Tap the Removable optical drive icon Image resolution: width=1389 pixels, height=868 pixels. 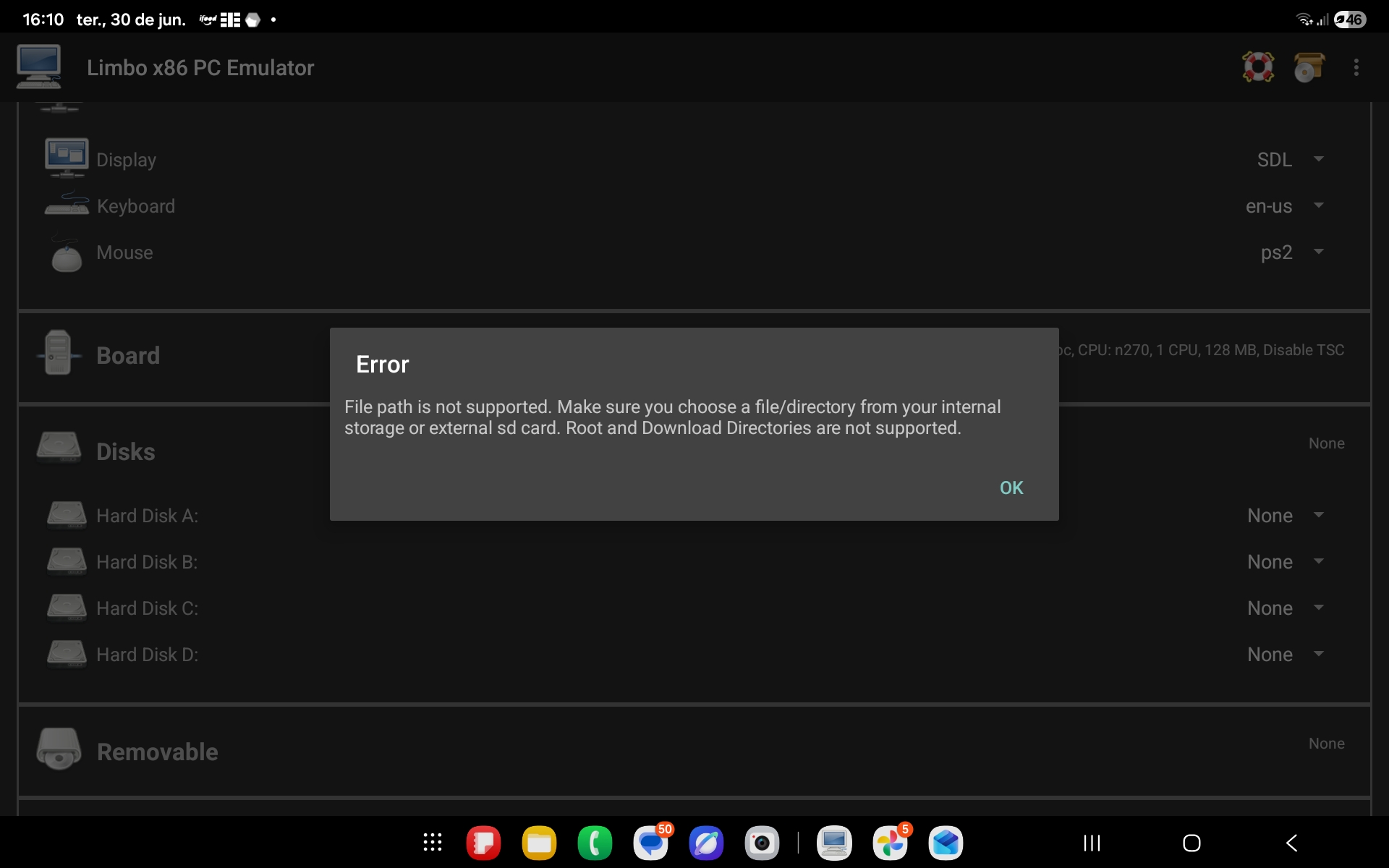[x=59, y=749]
